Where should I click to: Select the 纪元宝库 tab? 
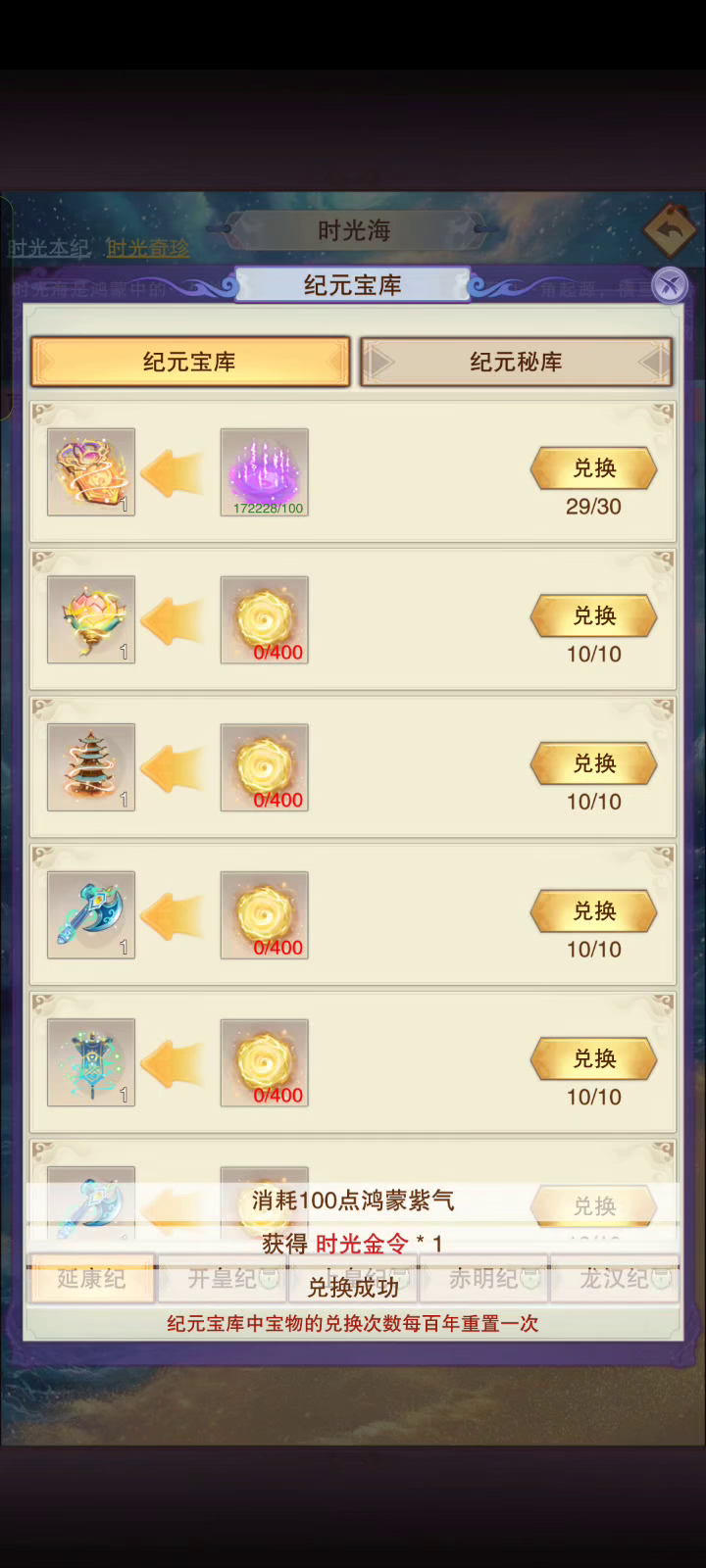click(x=190, y=363)
